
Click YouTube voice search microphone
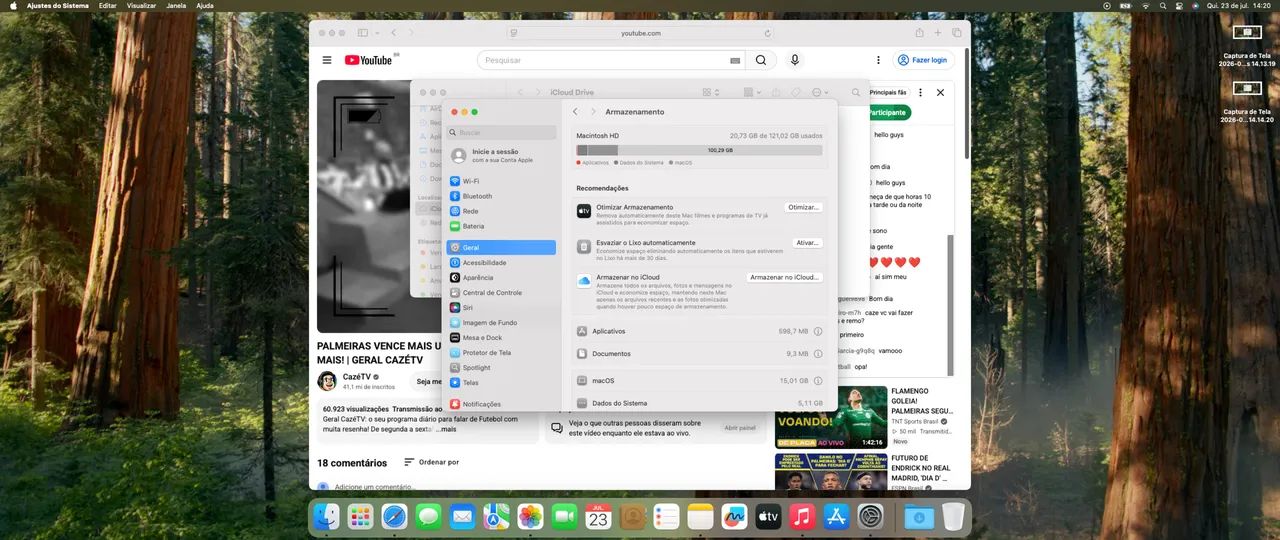click(x=795, y=60)
